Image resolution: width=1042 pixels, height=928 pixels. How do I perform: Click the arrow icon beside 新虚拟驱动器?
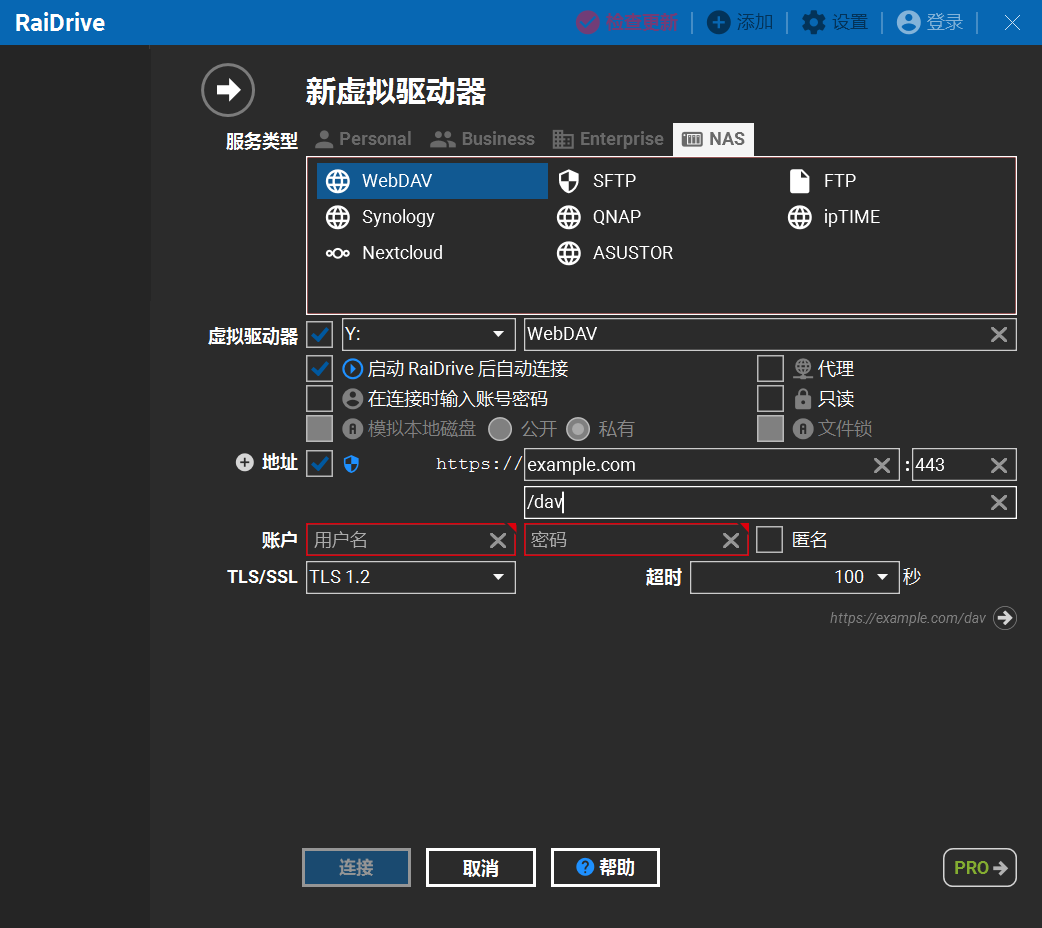pos(228,91)
